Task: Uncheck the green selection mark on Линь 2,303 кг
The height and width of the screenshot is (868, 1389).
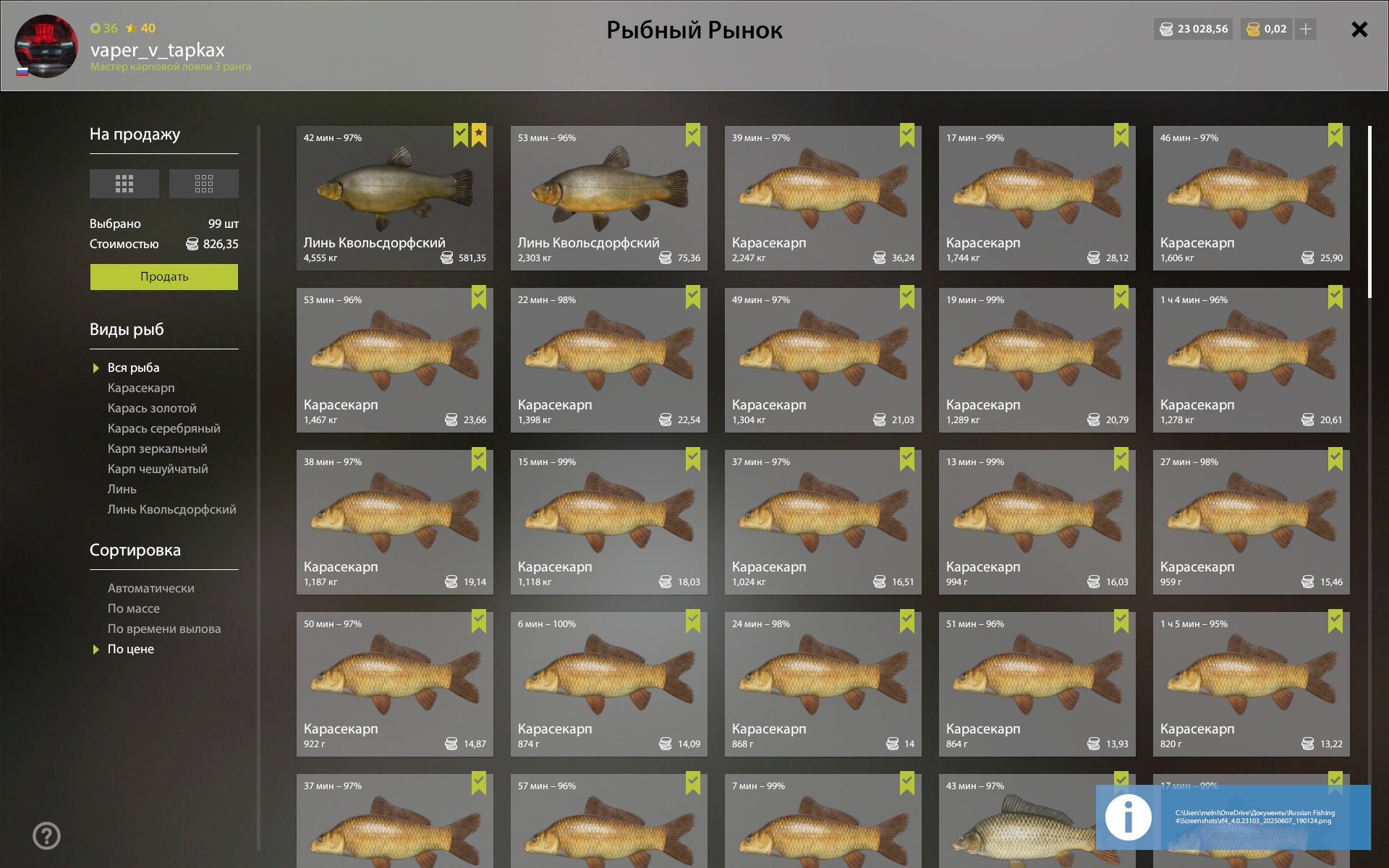Action: pyautogui.click(x=693, y=135)
